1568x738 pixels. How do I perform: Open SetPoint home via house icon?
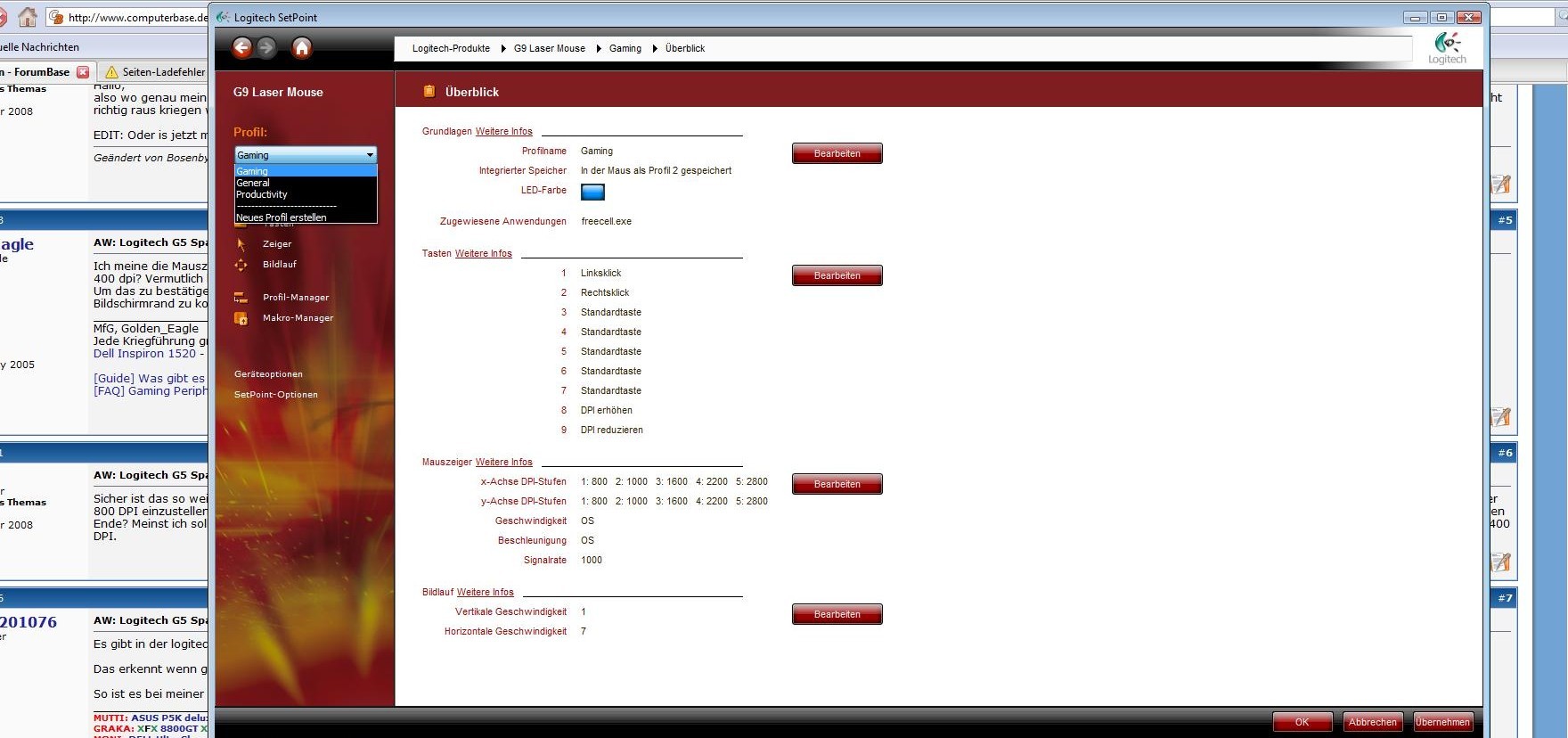[302, 47]
